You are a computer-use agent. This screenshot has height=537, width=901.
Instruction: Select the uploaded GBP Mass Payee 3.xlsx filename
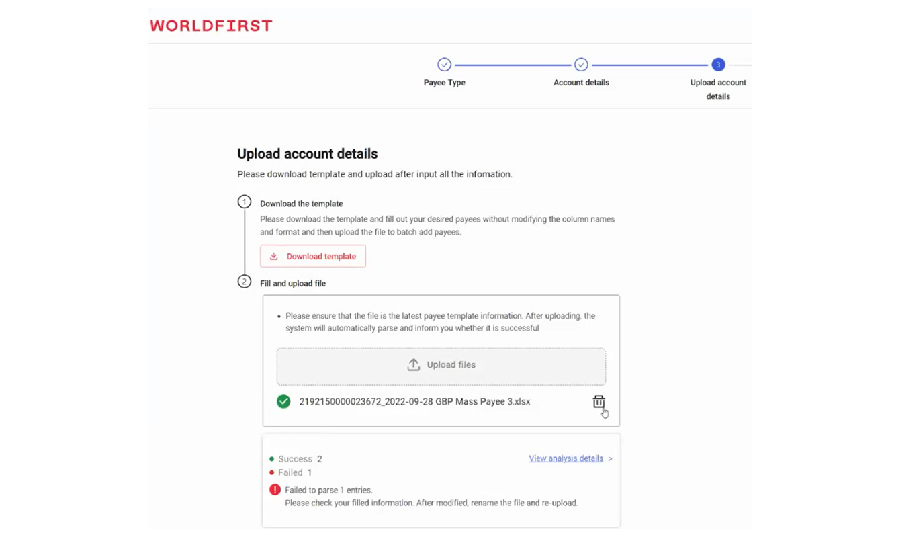pos(414,402)
